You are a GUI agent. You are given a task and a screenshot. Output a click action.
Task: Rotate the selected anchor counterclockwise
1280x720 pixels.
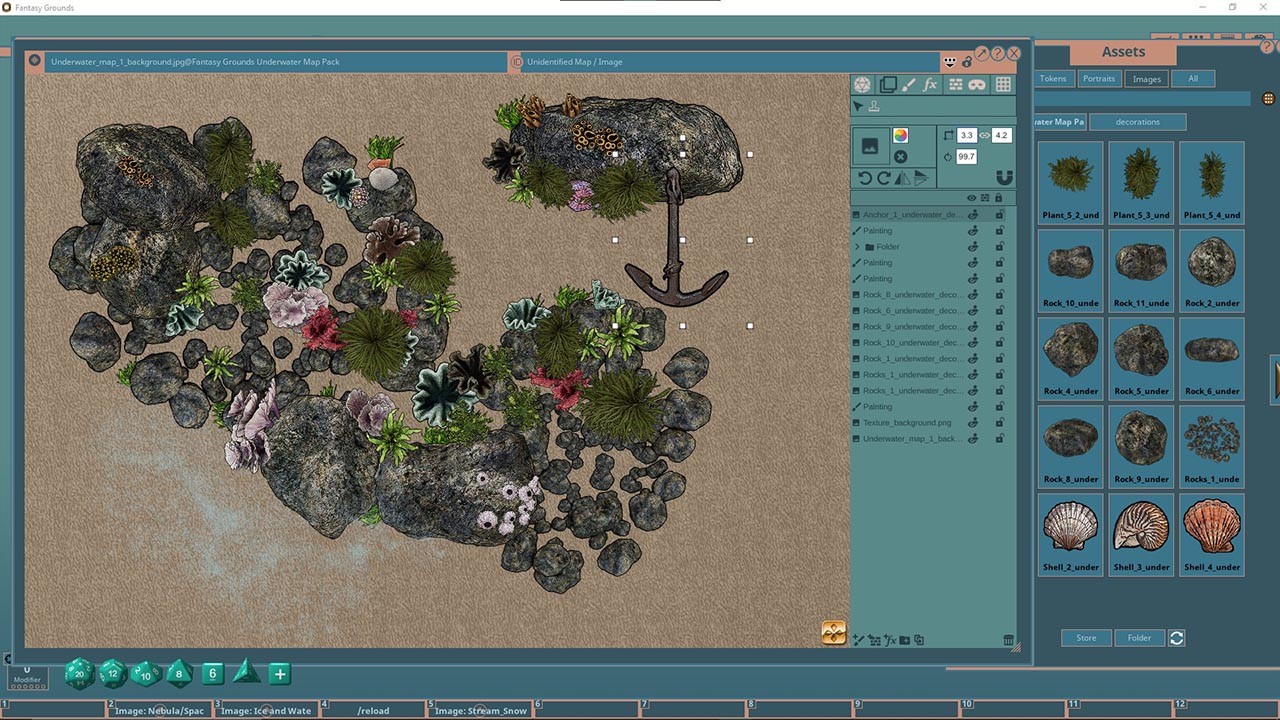(865, 177)
